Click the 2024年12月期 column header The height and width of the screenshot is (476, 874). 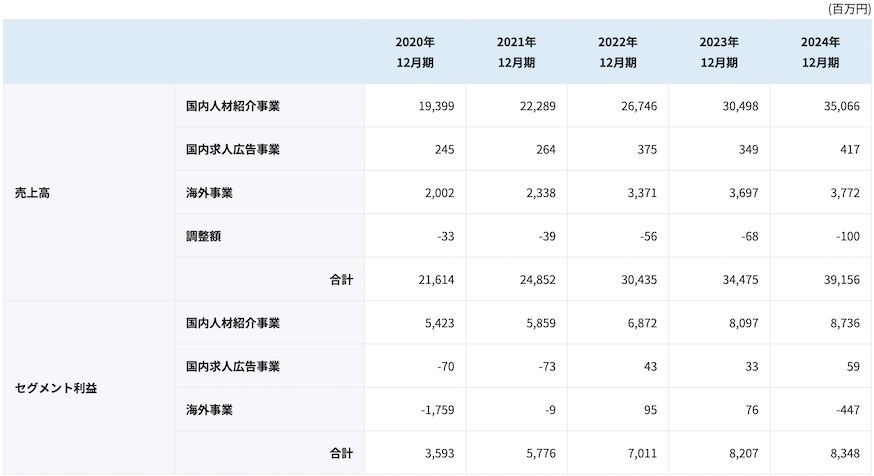(x=820, y=52)
